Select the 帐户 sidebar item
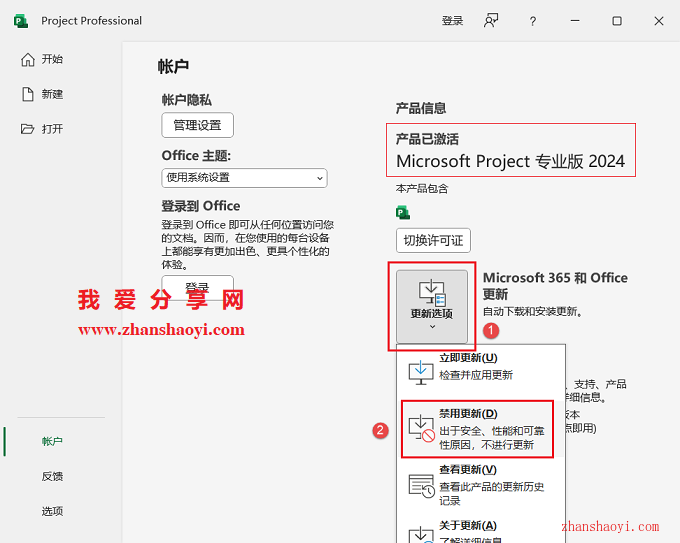Screen dimensions: 680x543 [52, 442]
